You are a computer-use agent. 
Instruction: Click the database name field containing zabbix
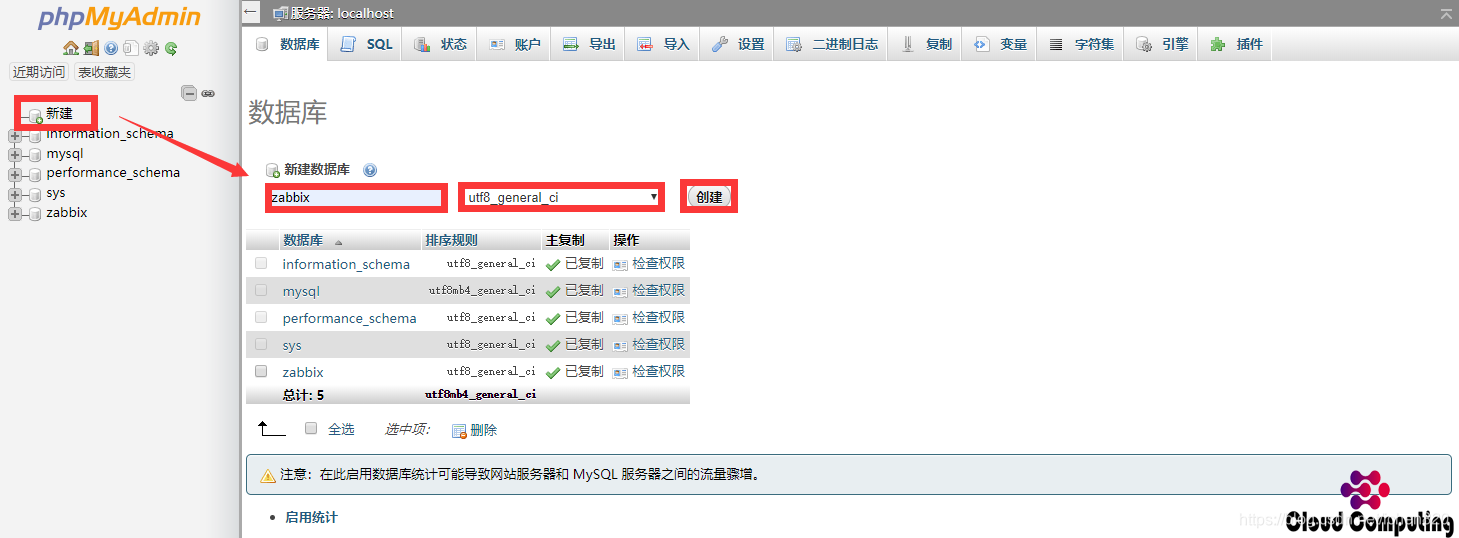pos(355,197)
